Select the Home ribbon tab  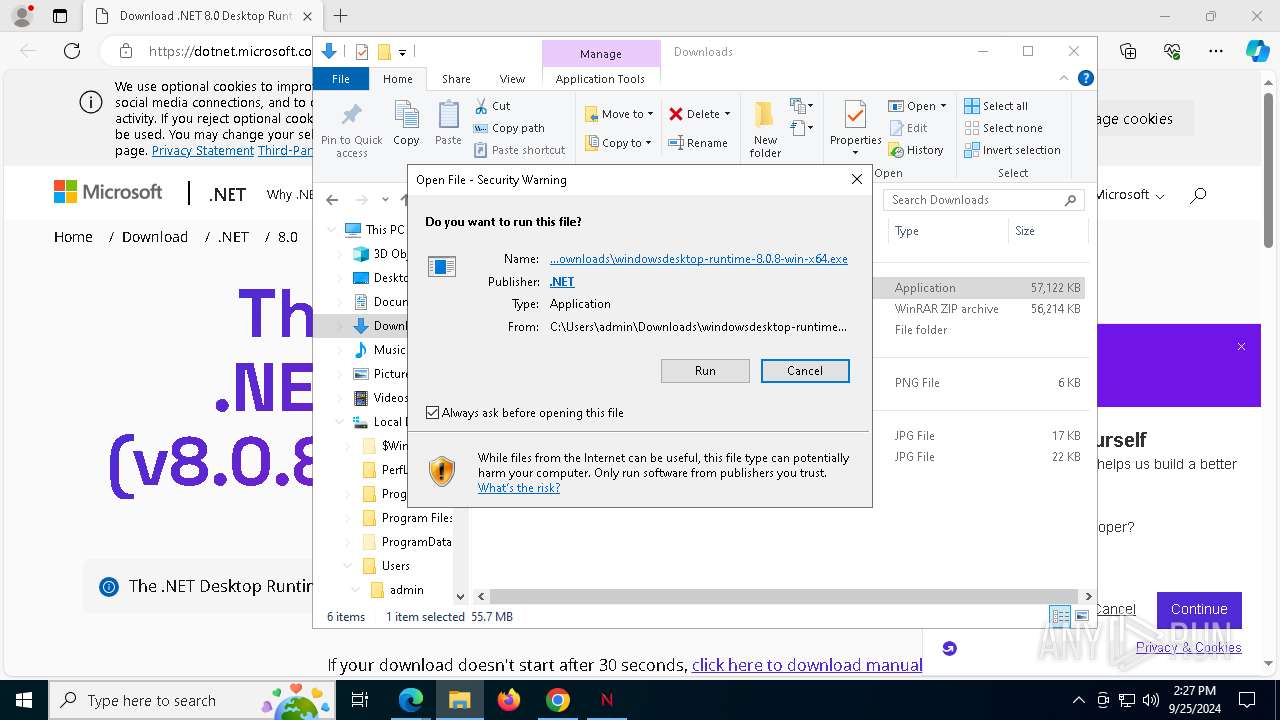[397, 79]
